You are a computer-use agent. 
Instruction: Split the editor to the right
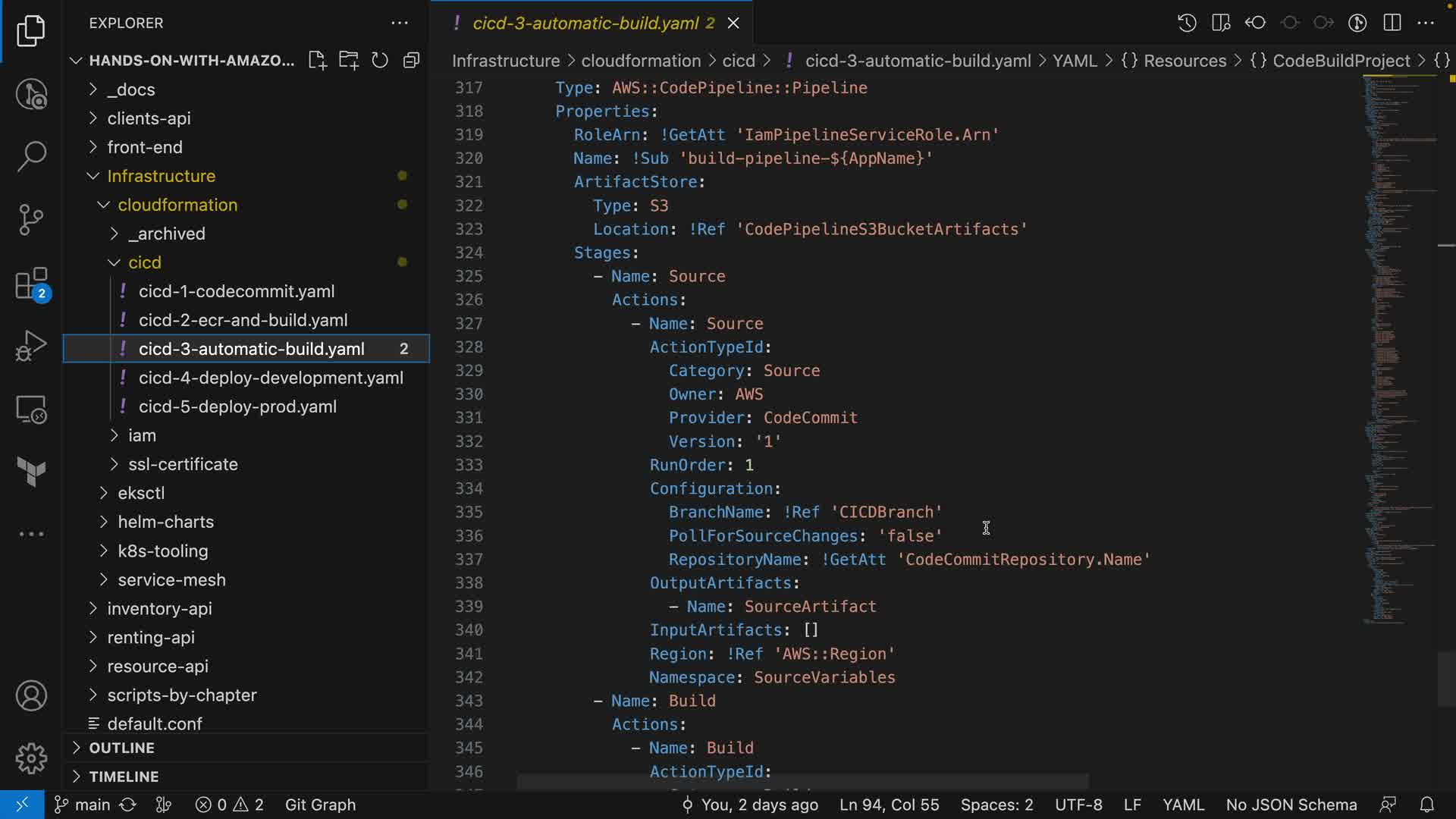[1392, 23]
